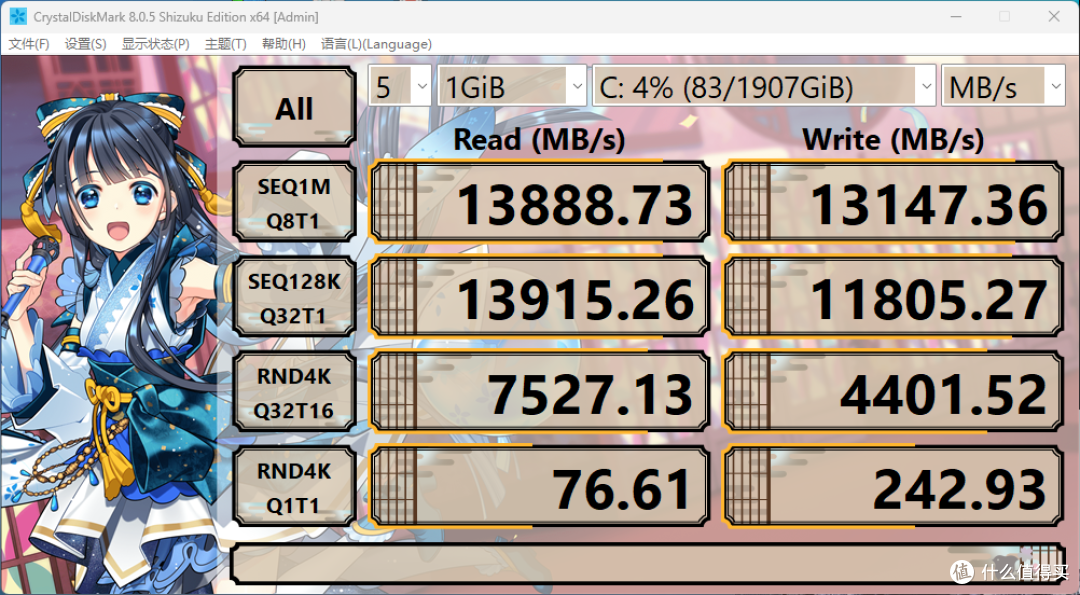Screen dimensions: 1080x595
Task: Start the SEQ1M Q8T1 test
Action: [294, 202]
